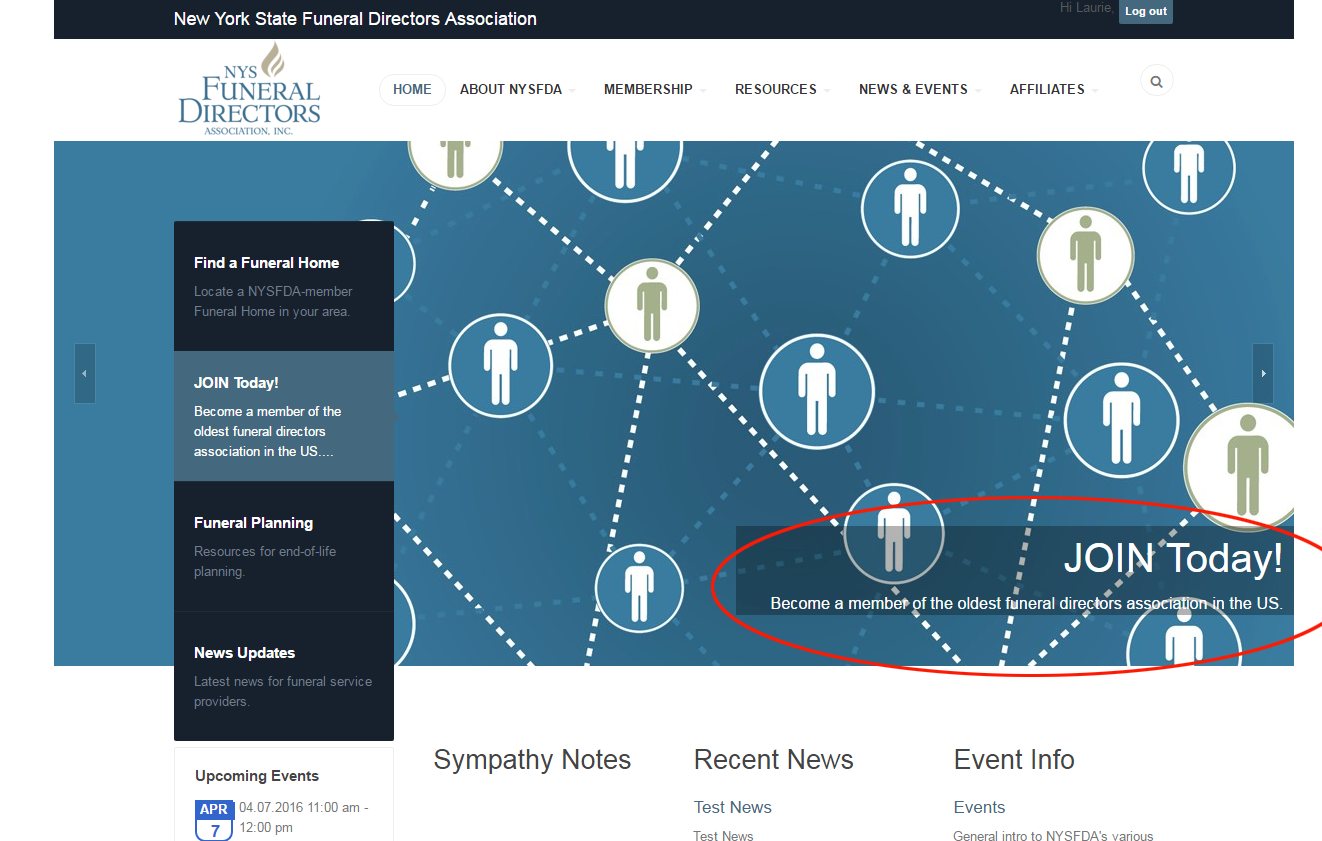Click "Latest news for funeral service providers." text
The height and width of the screenshot is (841, 1322).
click(x=283, y=691)
